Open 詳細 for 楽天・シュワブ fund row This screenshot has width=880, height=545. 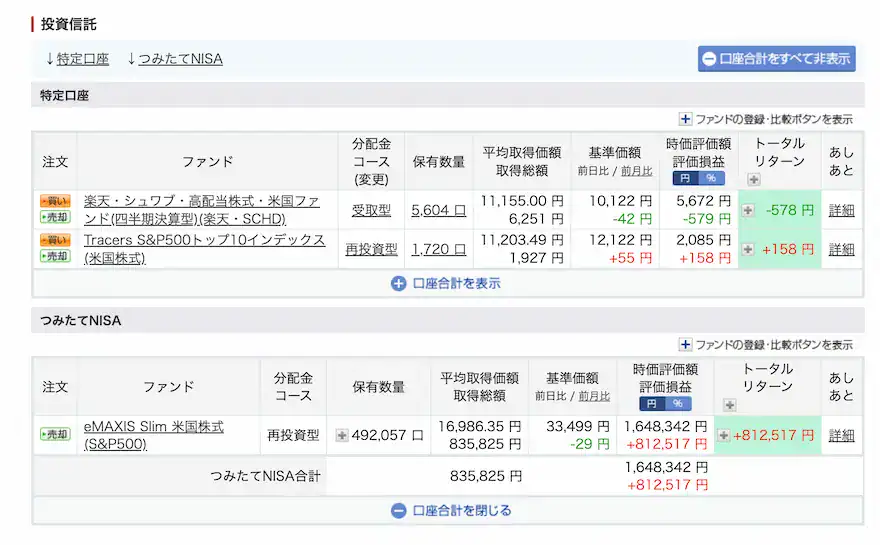(841, 210)
